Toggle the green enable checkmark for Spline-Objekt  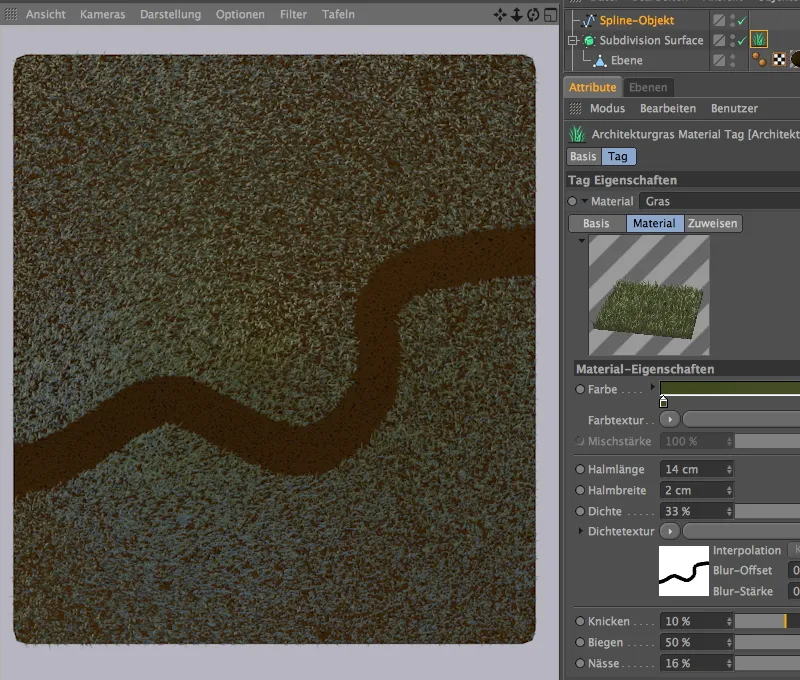click(x=741, y=20)
